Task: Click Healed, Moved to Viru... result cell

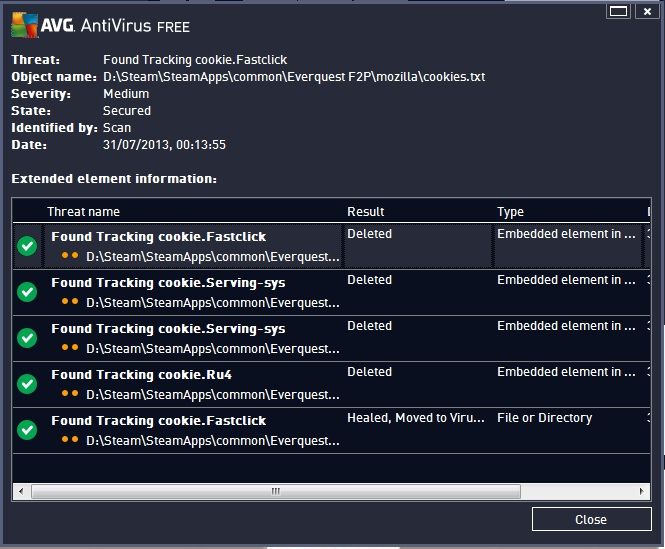Action: (416, 418)
